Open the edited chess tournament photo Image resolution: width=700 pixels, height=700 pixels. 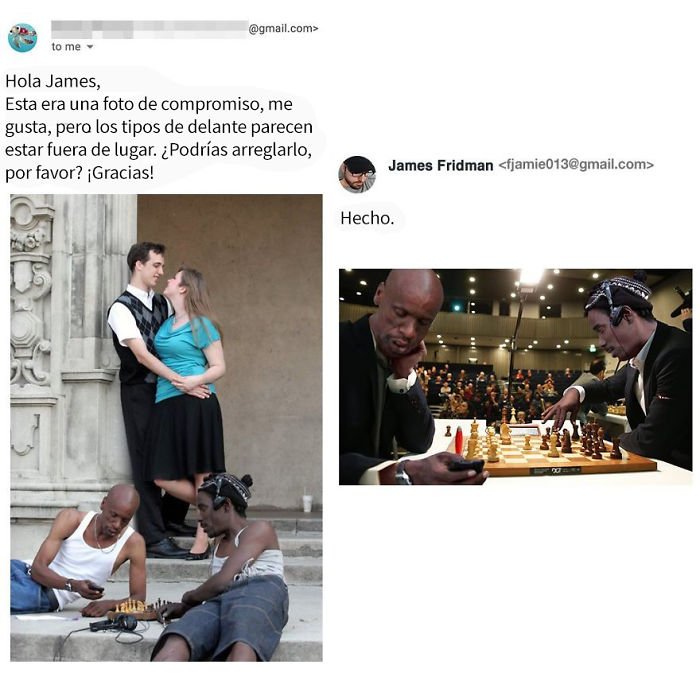click(x=516, y=377)
